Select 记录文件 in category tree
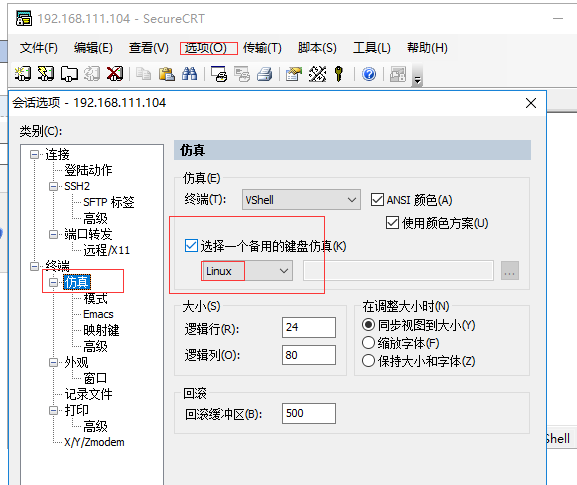Image resolution: width=577 pixels, height=485 pixels. (88, 394)
